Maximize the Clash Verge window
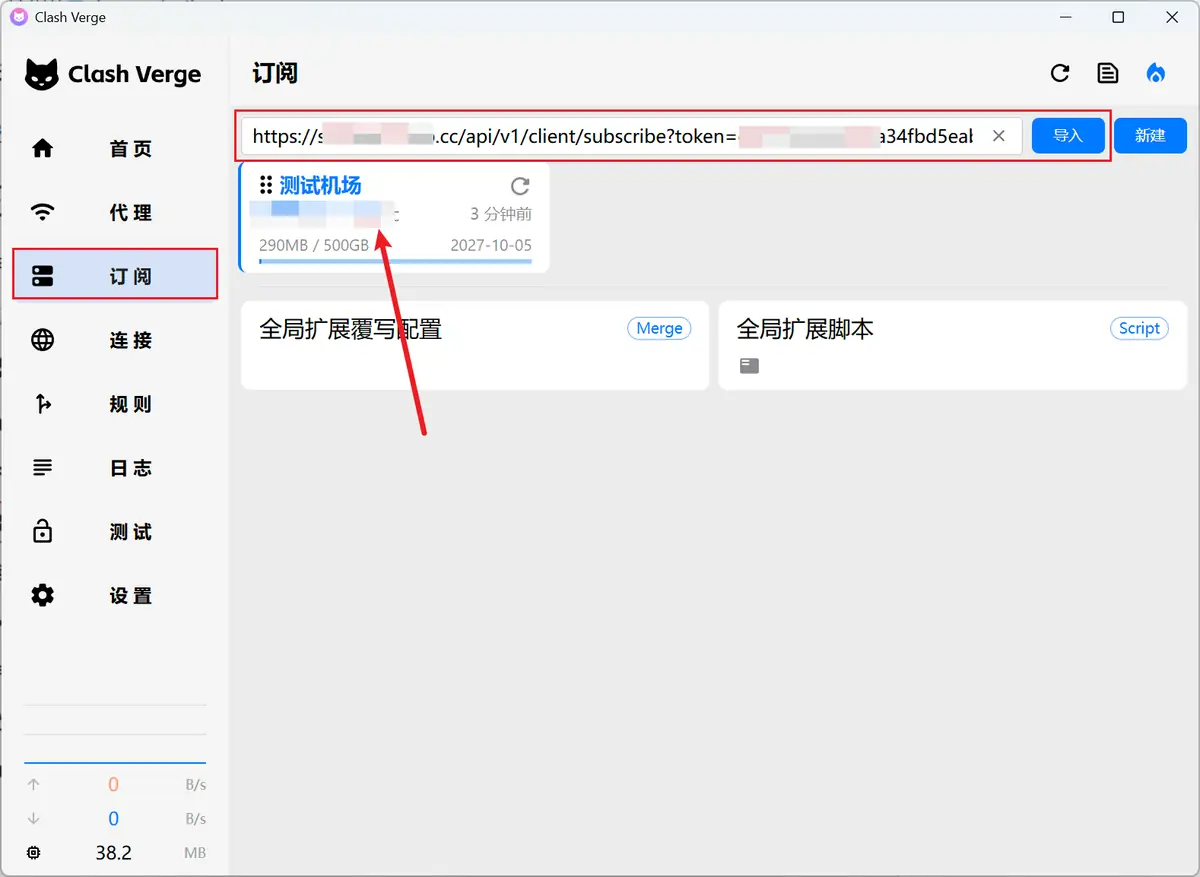The image size is (1200, 877). pyautogui.click(x=1118, y=17)
